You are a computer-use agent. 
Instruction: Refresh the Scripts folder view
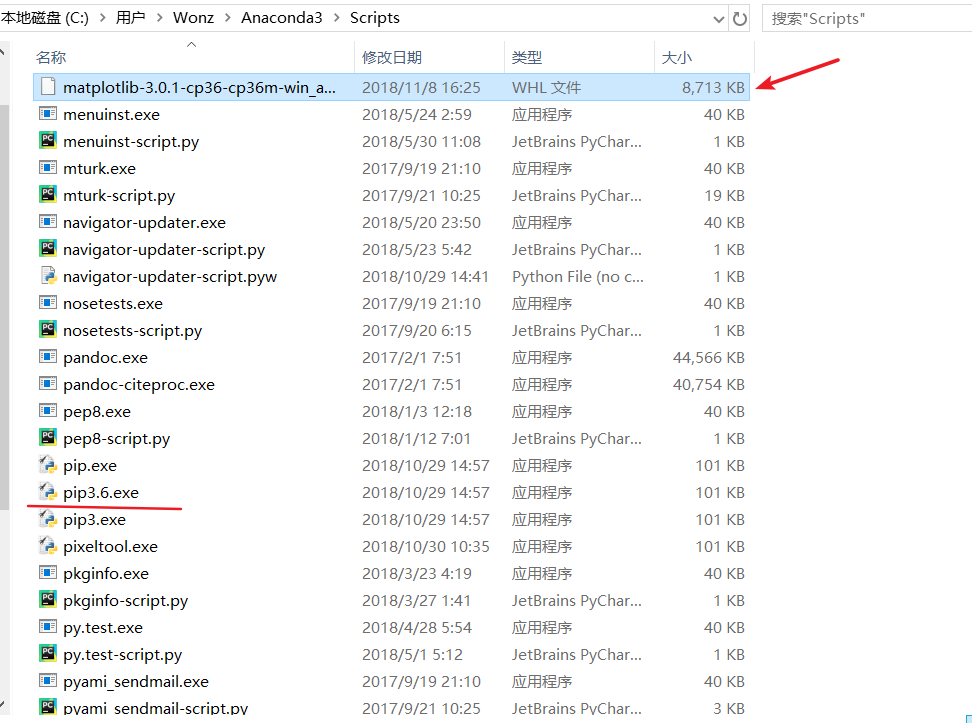point(740,19)
